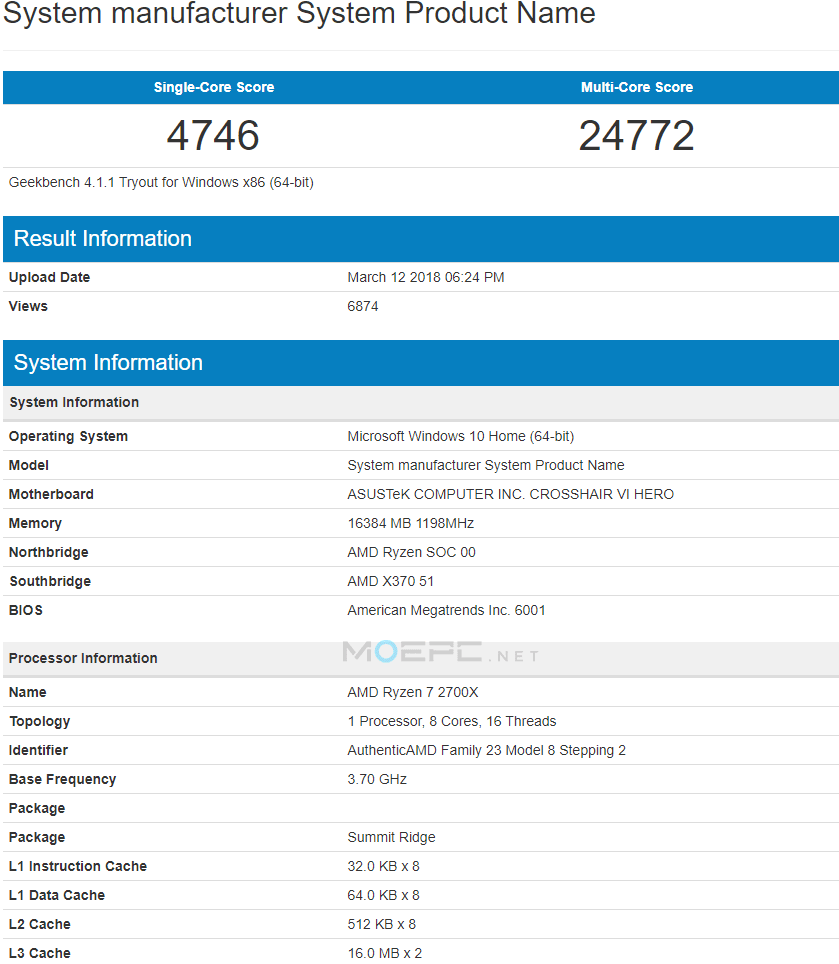
Task: Select the 'Package' label beside Summit Ridge
Action: 37,837
